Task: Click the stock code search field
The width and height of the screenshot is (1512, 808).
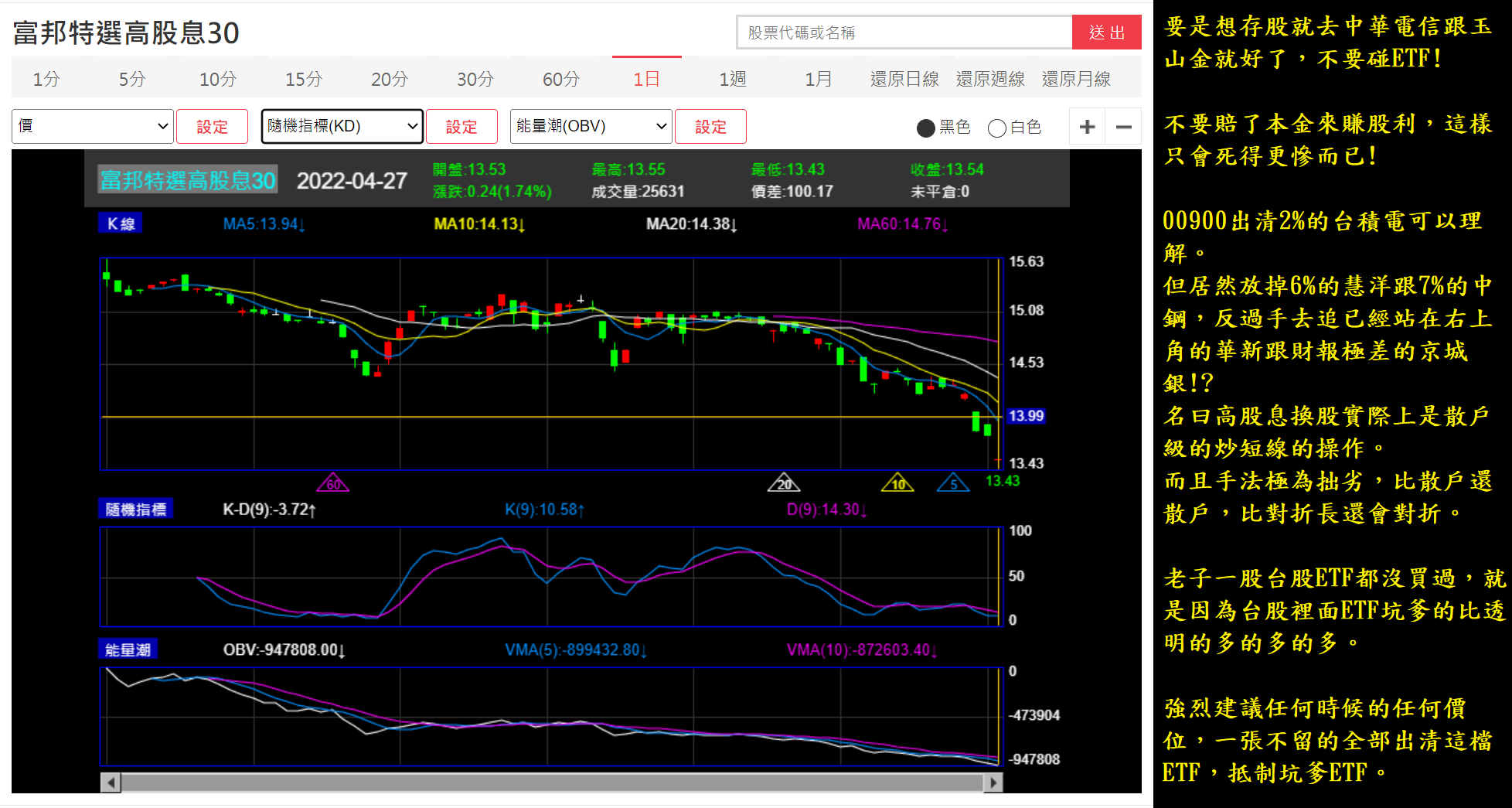Action: pyautogui.click(x=904, y=32)
